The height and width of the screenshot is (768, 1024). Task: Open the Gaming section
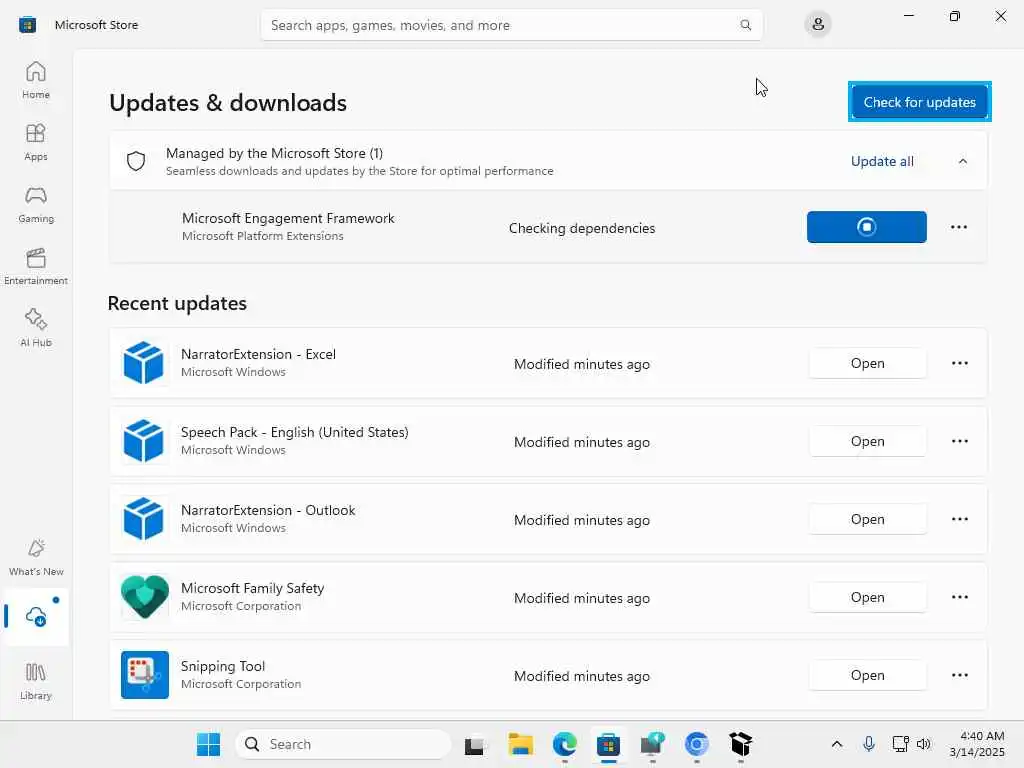tap(36, 204)
